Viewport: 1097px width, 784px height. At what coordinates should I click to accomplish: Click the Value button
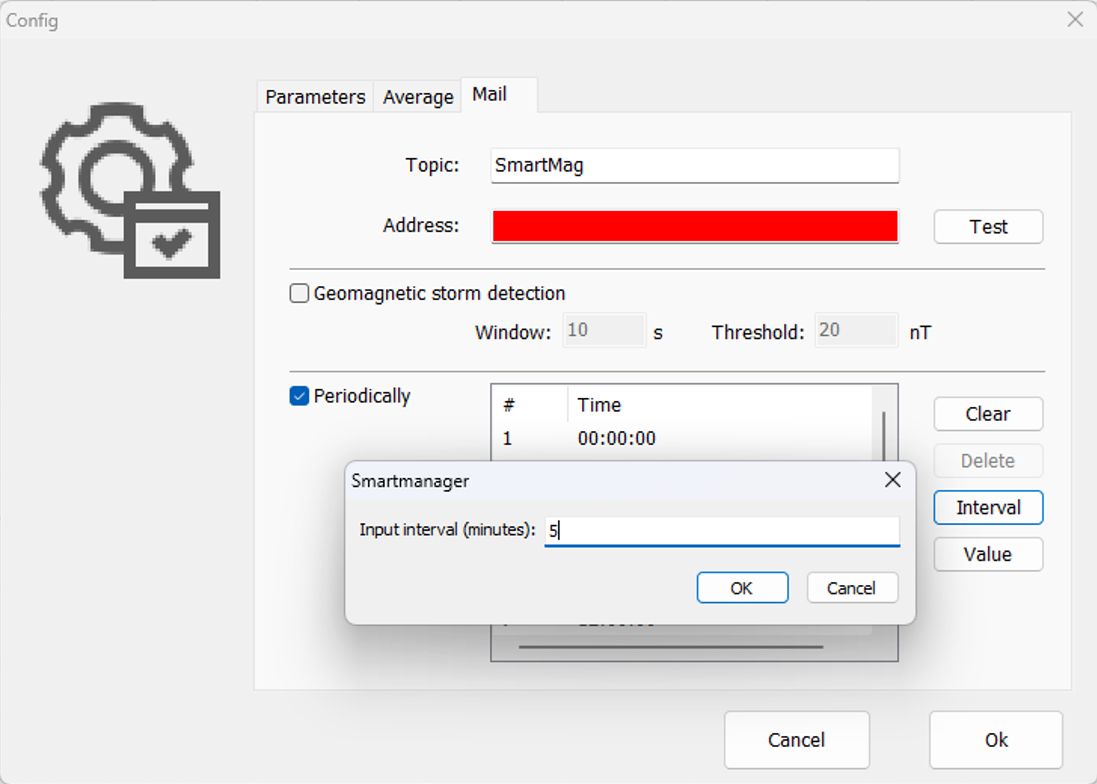pos(988,554)
